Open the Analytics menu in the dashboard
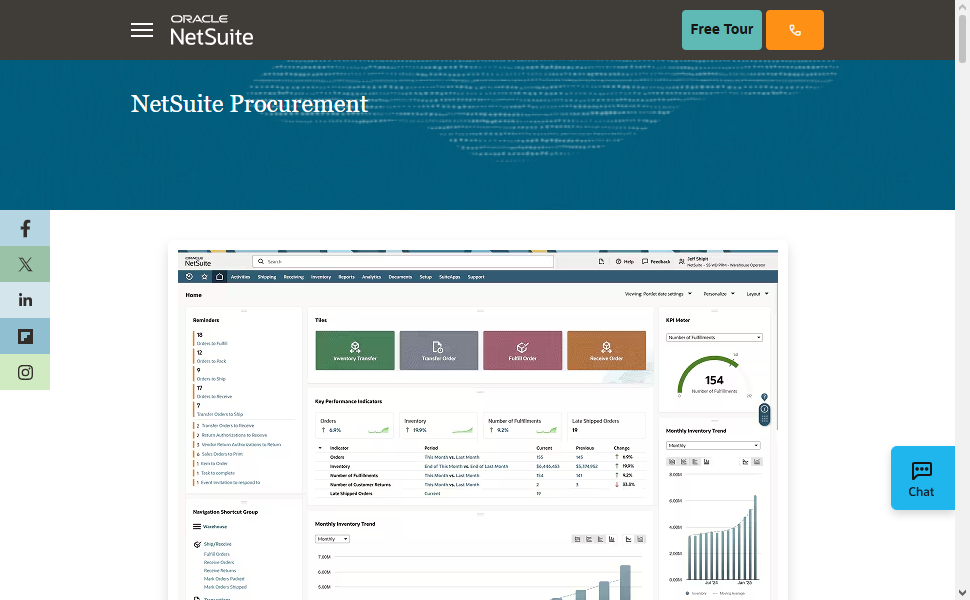Viewport: 970px width, 600px height. [x=371, y=277]
